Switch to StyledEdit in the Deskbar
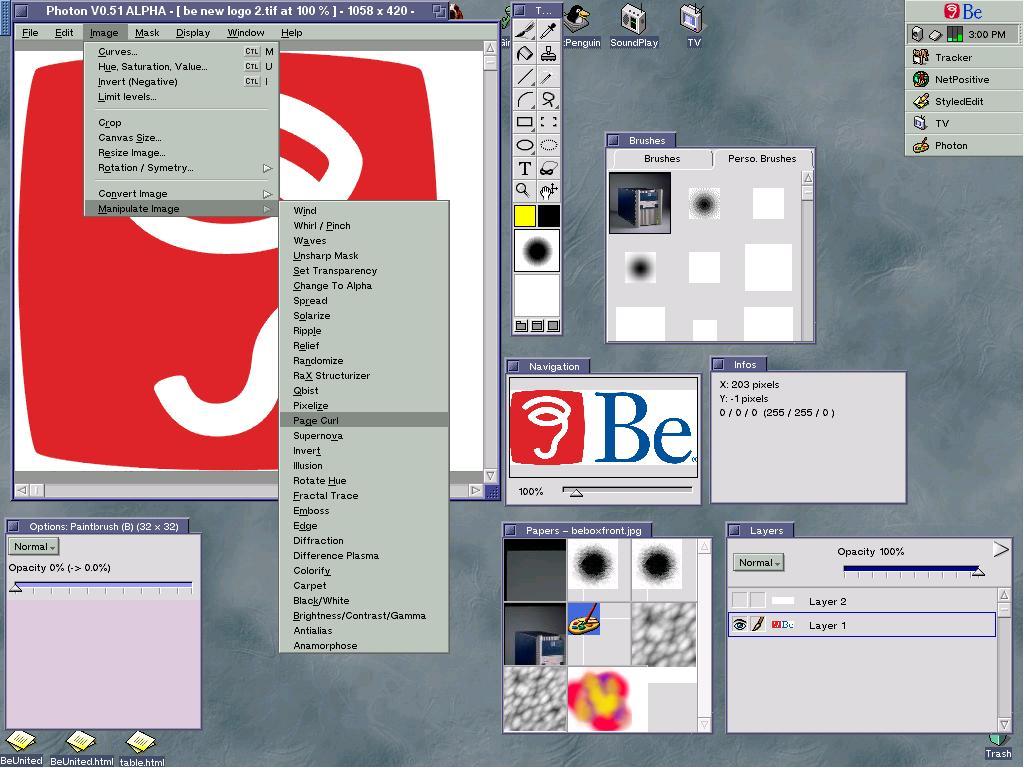This screenshot has width=1024, height=768. tap(963, 101)
